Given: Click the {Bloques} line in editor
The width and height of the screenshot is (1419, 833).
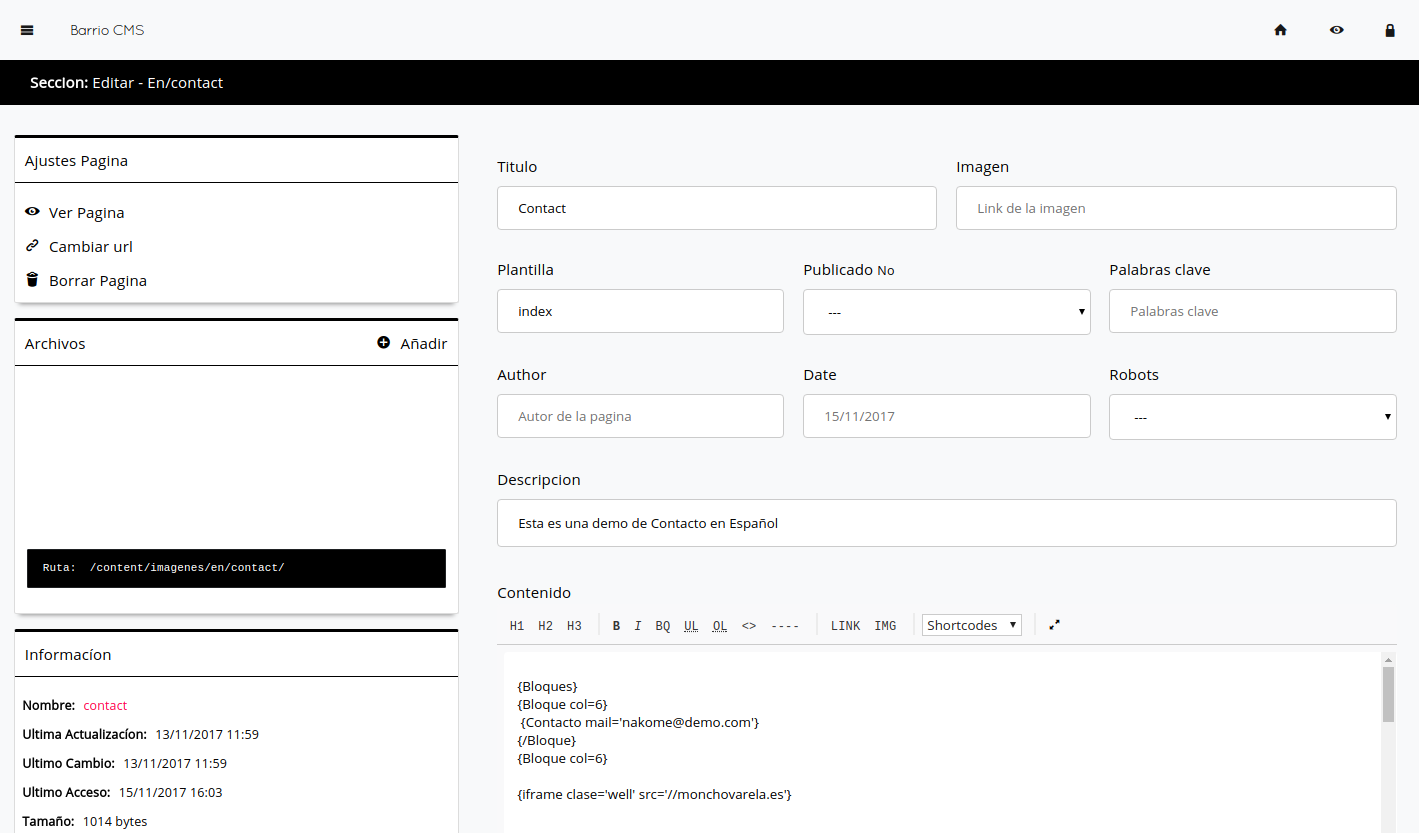Looking at the screenshot, I should (547, 686).
